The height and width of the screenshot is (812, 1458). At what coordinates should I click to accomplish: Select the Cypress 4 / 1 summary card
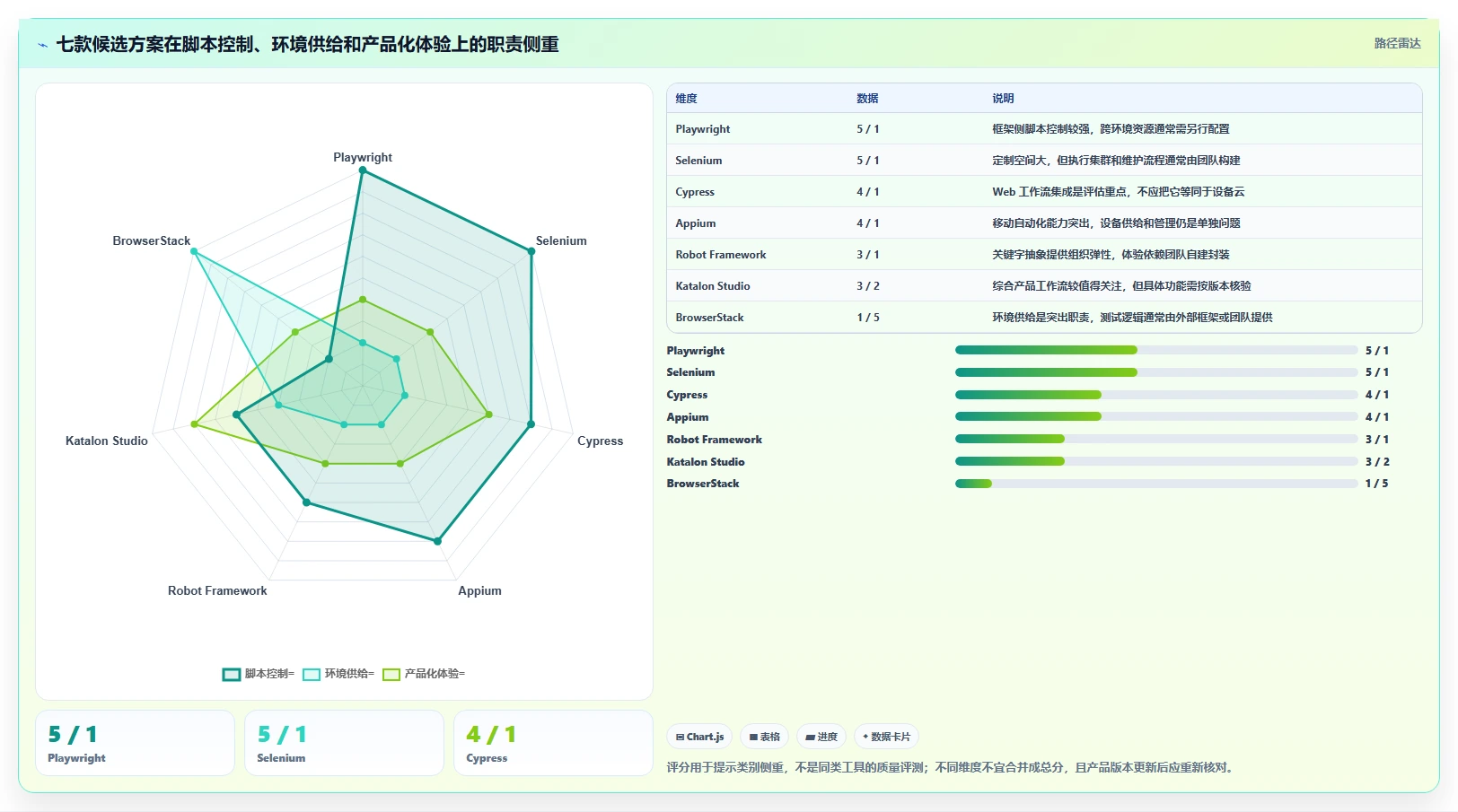click(553, 743)
